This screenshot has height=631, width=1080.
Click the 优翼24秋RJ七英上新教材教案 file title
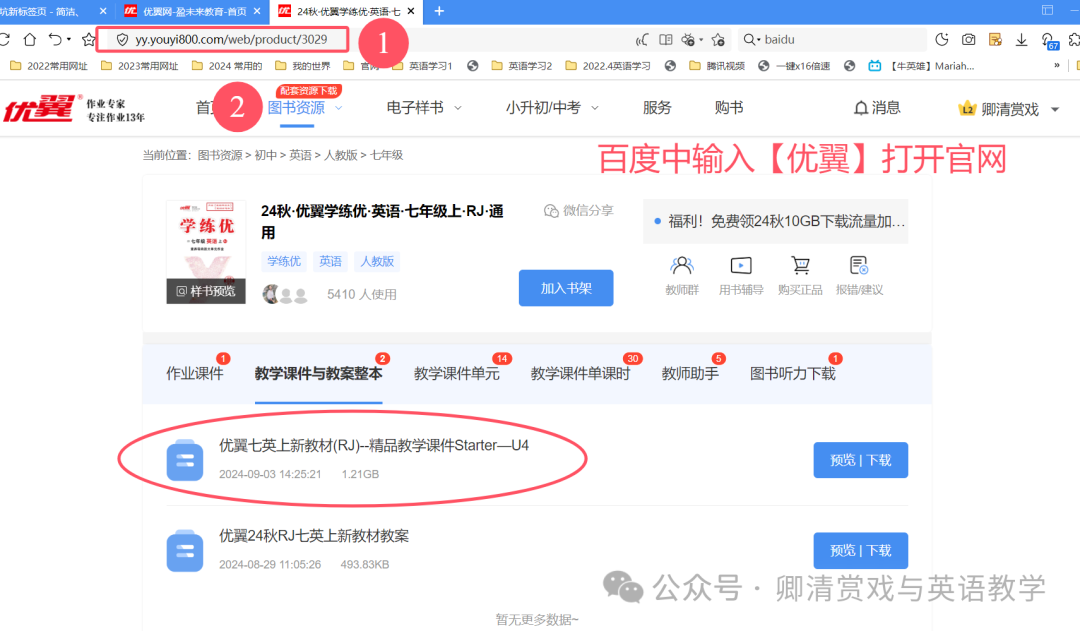click(x=314, y=536)
